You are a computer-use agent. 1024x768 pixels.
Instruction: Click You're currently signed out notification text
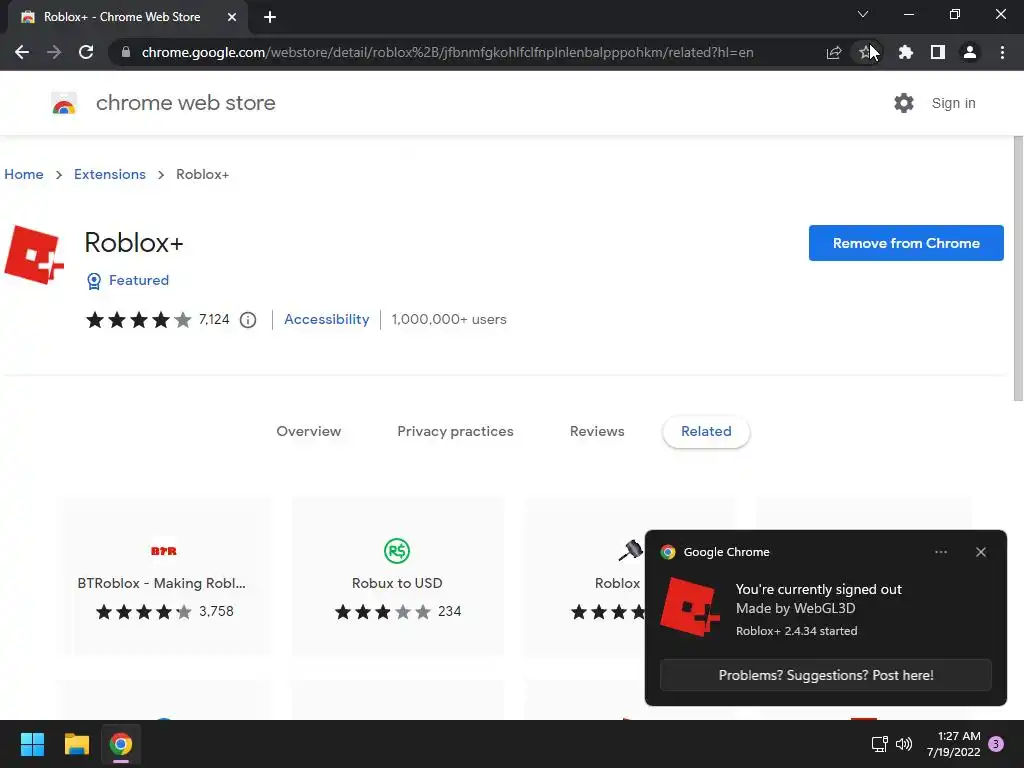pyautogui.click(x=818, y=589)
